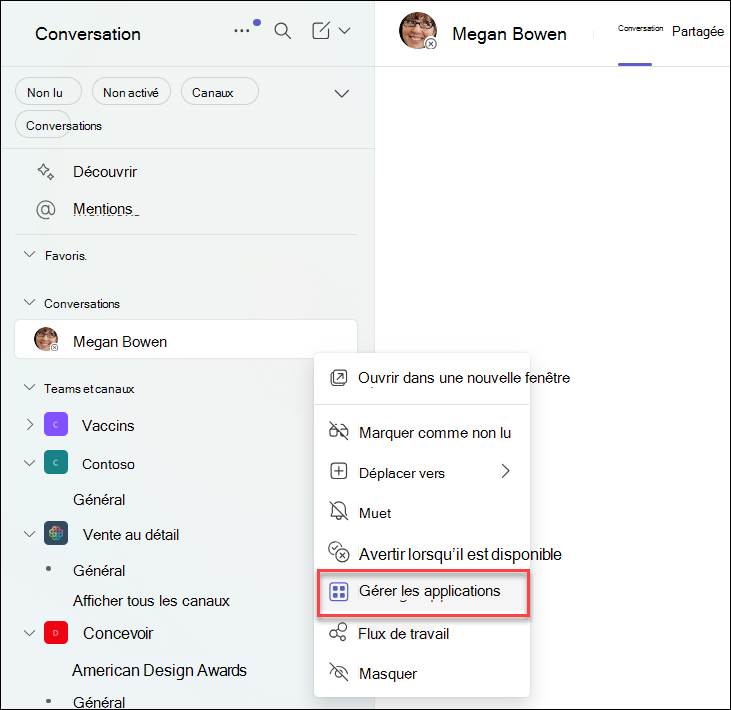Viewport: 731px width, 710px height.
Task: Open Général channel under Concevoir
Action: tap(99, 702)
